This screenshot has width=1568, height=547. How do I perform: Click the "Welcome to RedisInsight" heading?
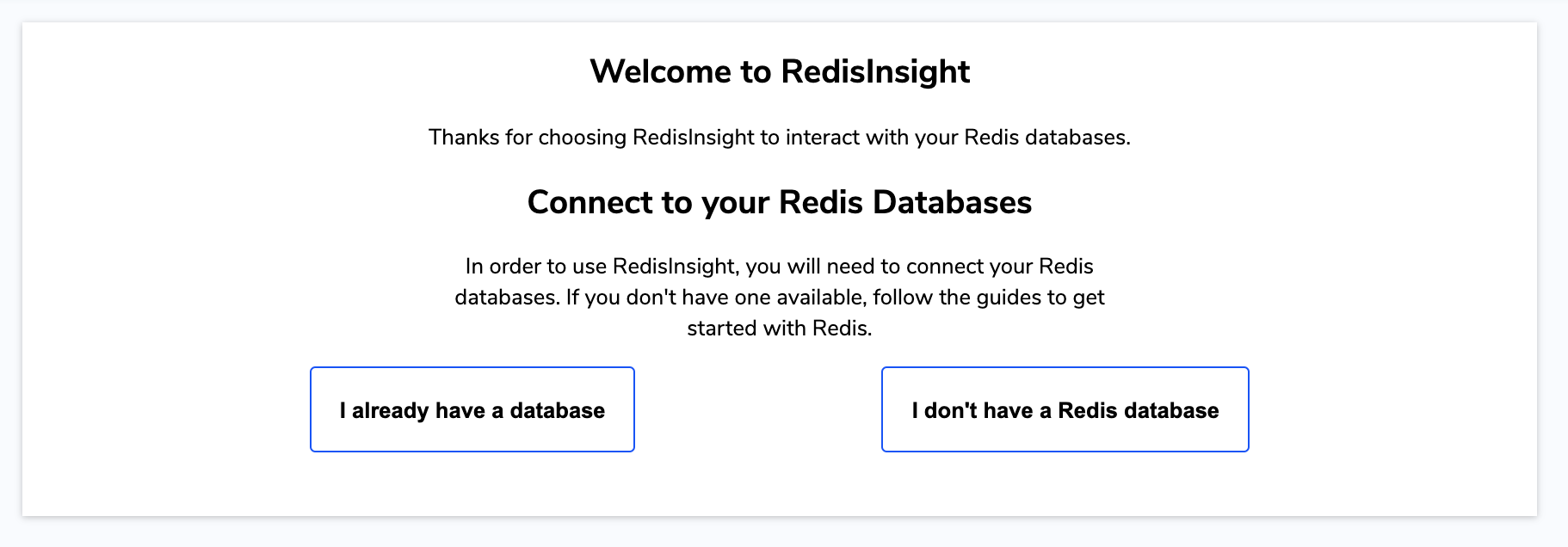780,71
